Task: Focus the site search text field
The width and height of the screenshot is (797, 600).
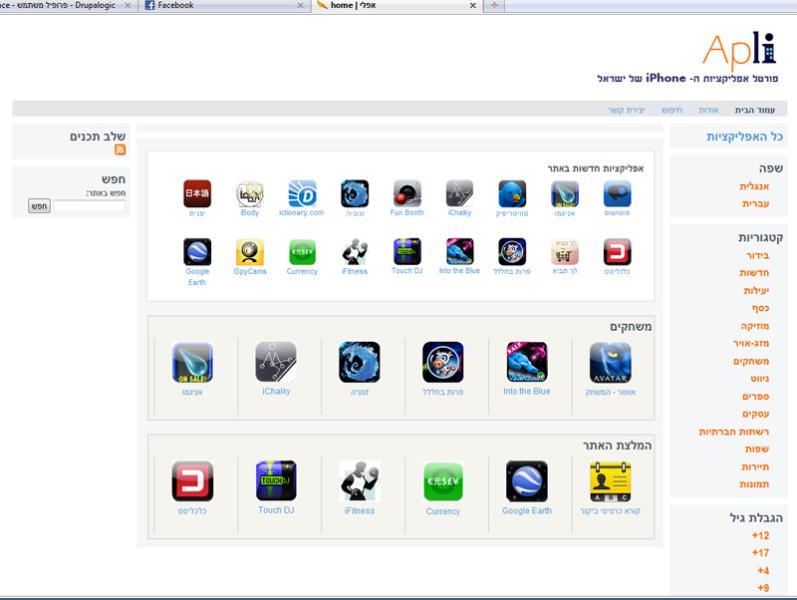Action: pyautogui.click(x=89, y=206)
